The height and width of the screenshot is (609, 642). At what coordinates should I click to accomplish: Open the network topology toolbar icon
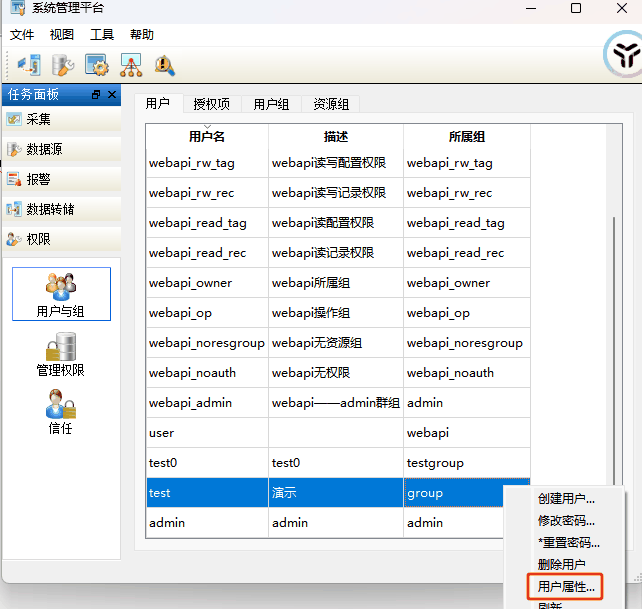coord(131,65)
